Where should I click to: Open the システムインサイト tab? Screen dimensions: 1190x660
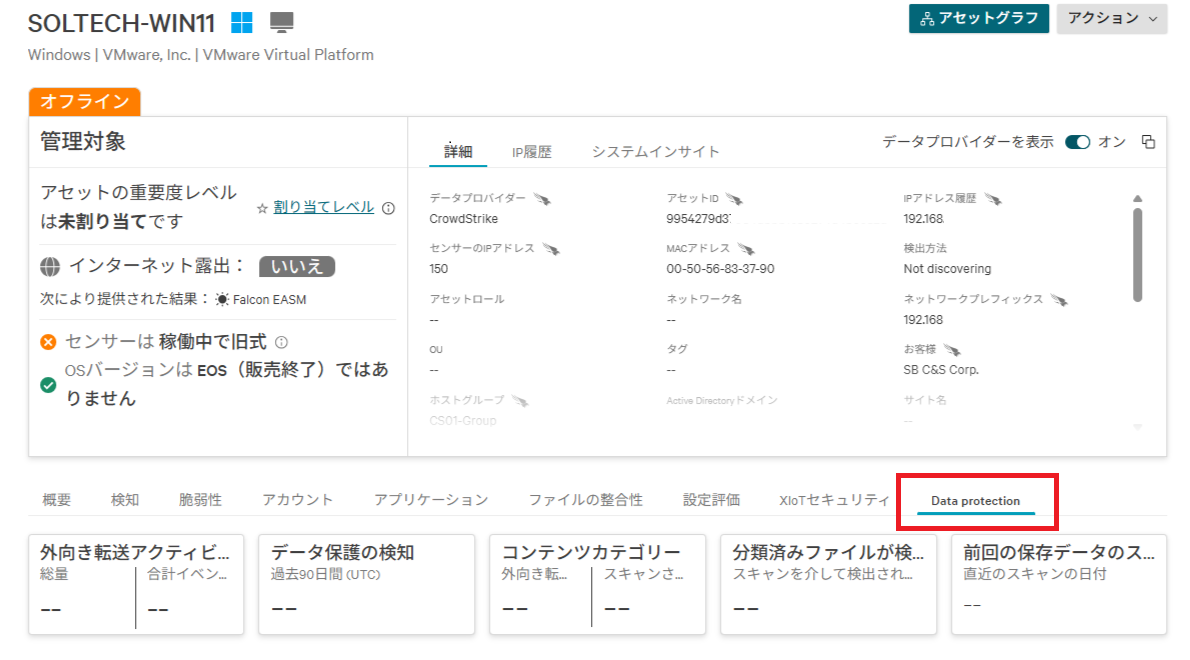point(655,152)
